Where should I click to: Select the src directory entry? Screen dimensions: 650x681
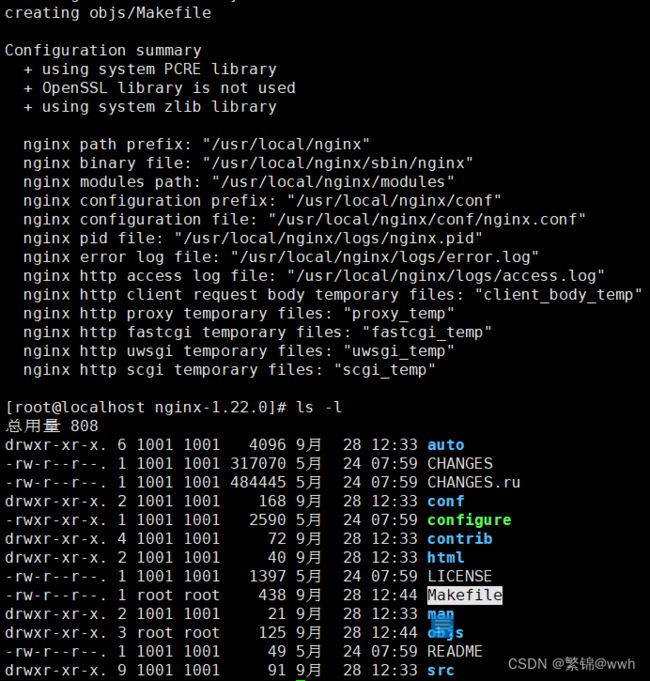(x=441, y=670)
